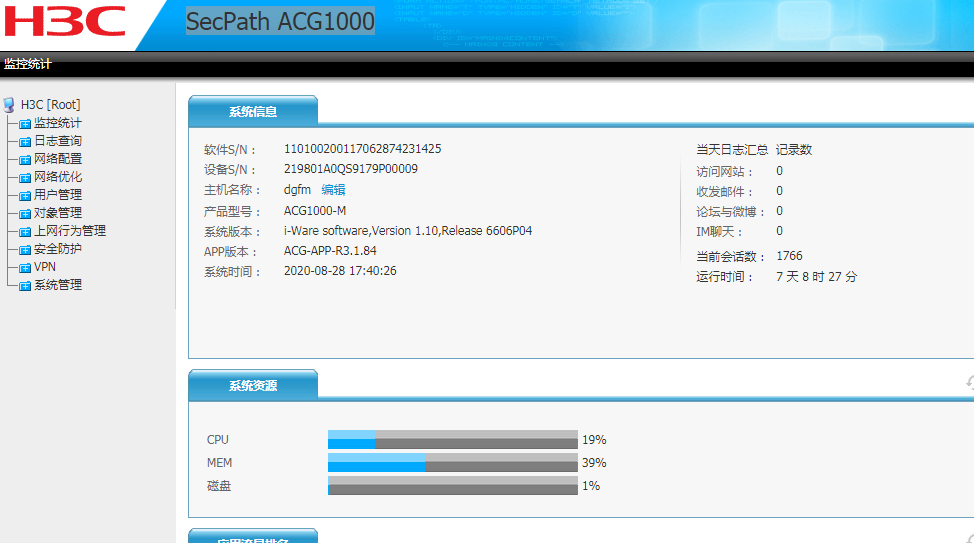This screenshot has height=543, width=974.
Task: Go to 用户管理 in the tree
Action: (58, 195)
